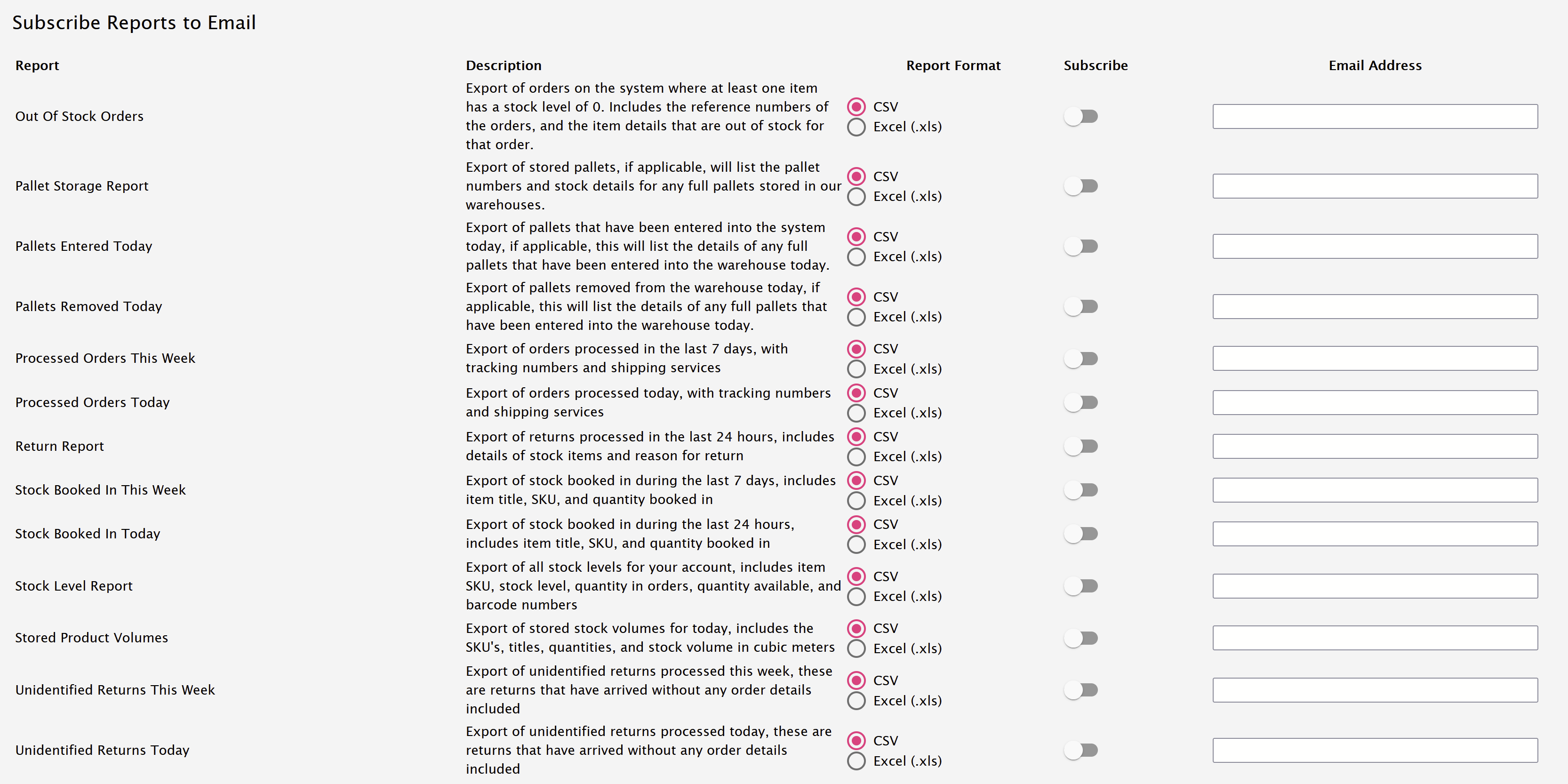1568x784 pixels.
Task: Toggle subscribe for Unidentified Returns Today
Action: (x=1080, y=750)
